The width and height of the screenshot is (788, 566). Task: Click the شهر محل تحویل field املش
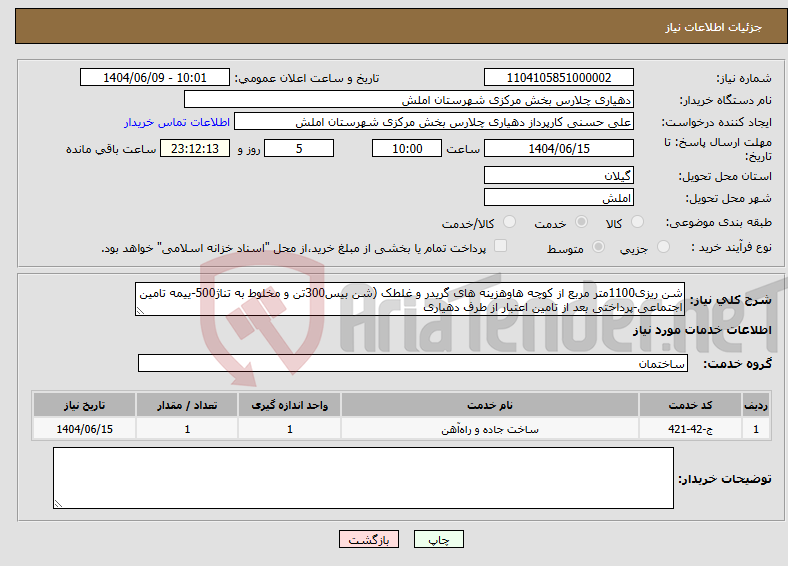pos(558,197)
